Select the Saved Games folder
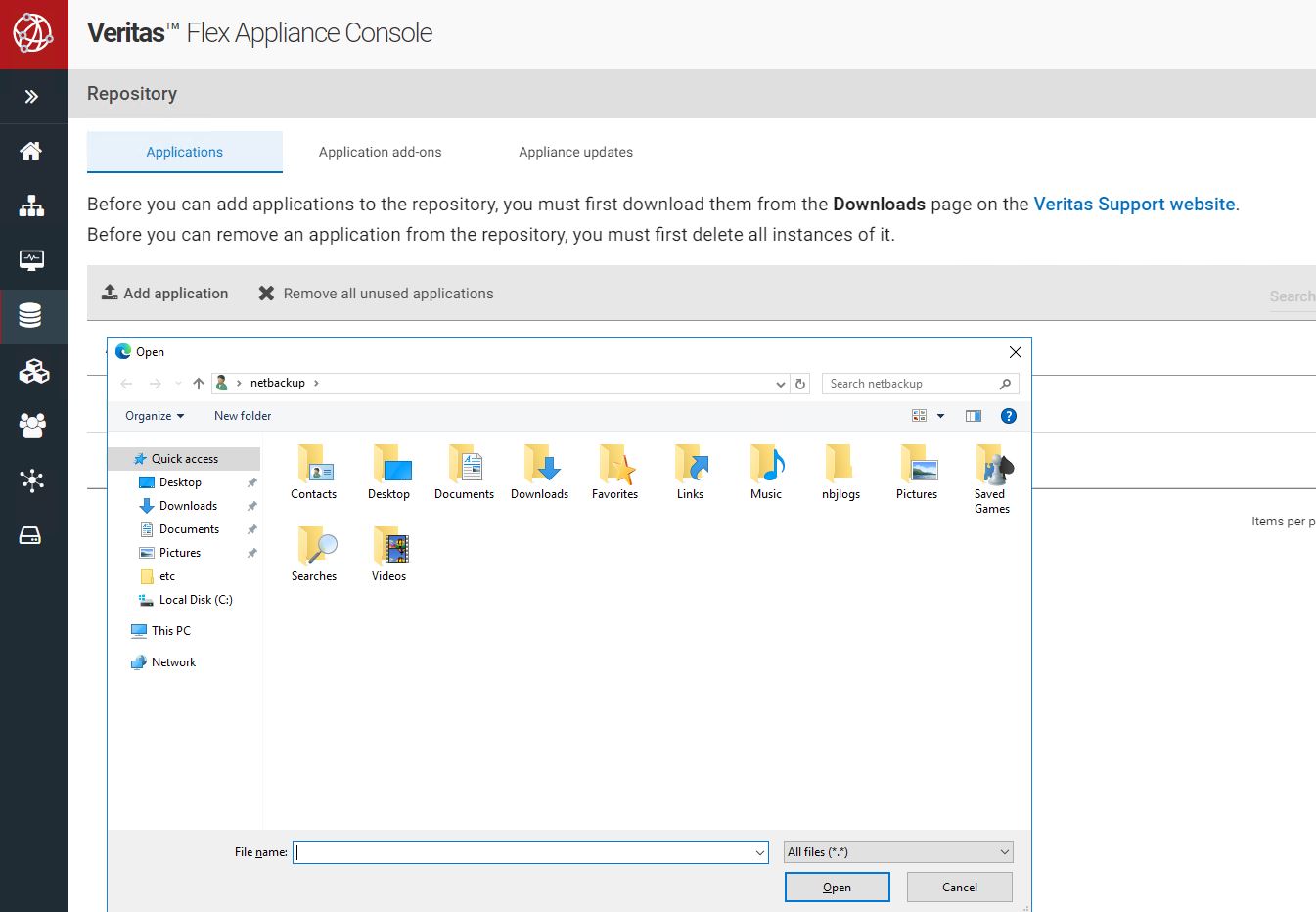This screenshot has width=1316, height=912. 992,479
